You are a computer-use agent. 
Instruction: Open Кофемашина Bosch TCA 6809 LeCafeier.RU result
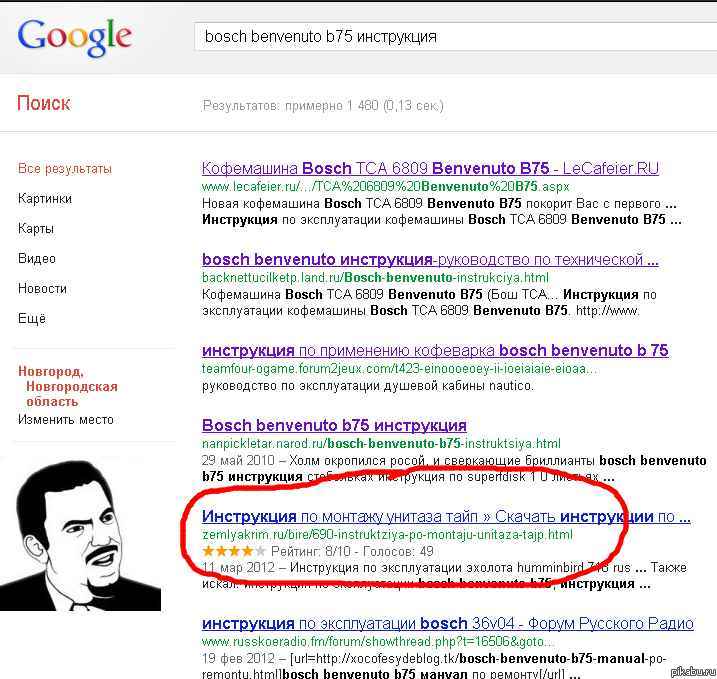[430, 168]
